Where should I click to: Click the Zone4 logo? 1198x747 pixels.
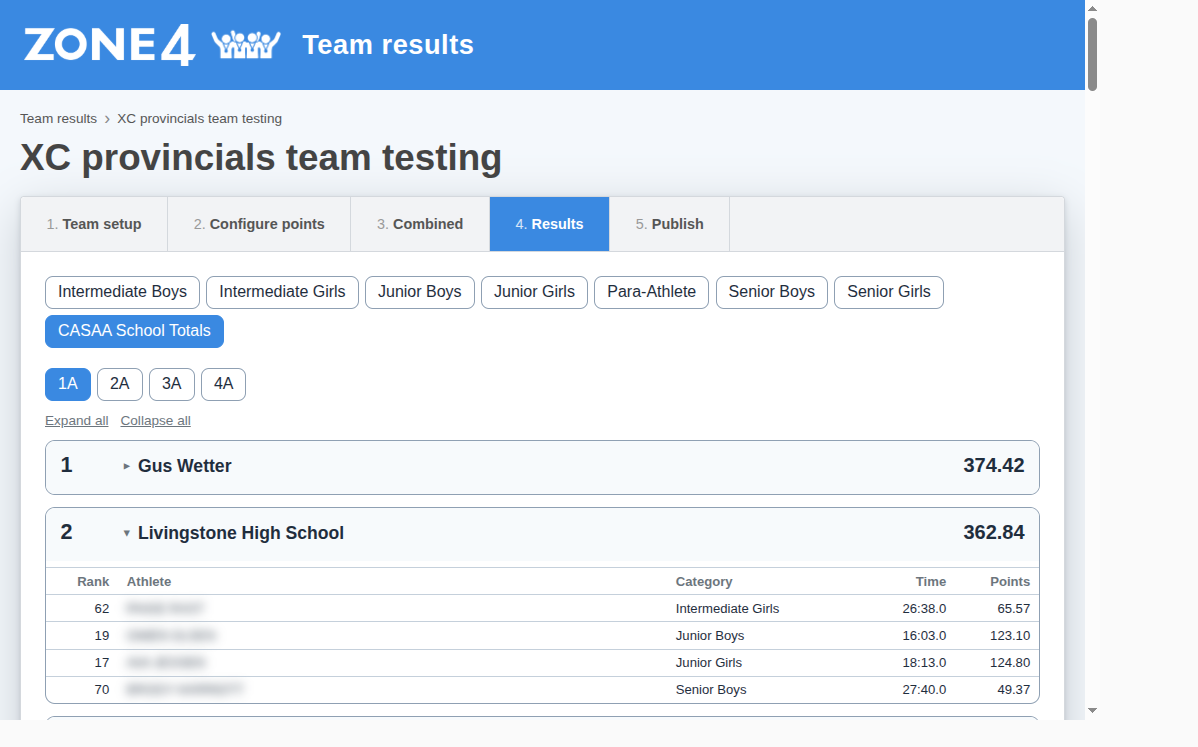(109, 45)
